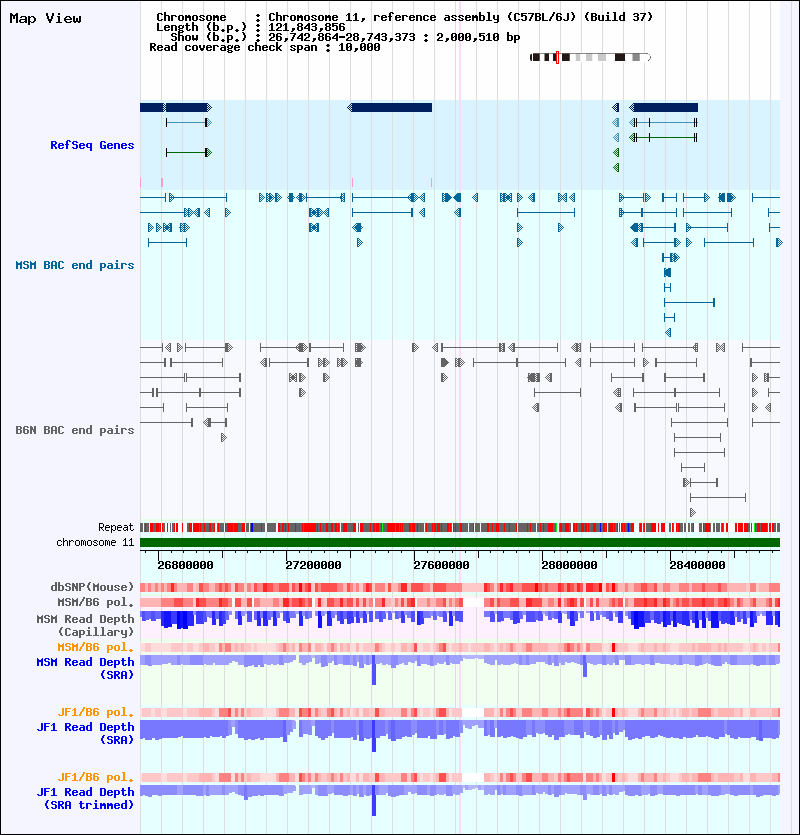Click the 28000000 ruler position label
This screenshot has width=800, height=835.
[569, 565]
